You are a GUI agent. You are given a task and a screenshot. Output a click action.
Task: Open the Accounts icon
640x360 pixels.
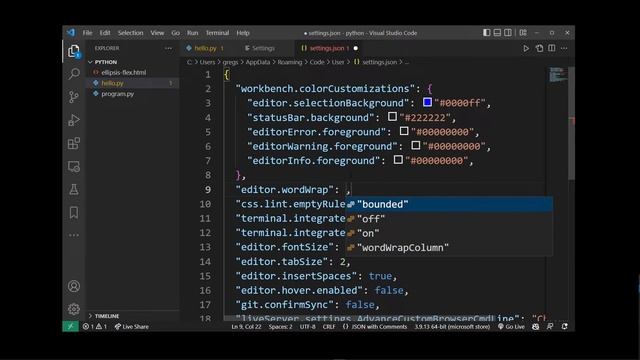coord(74,286)
